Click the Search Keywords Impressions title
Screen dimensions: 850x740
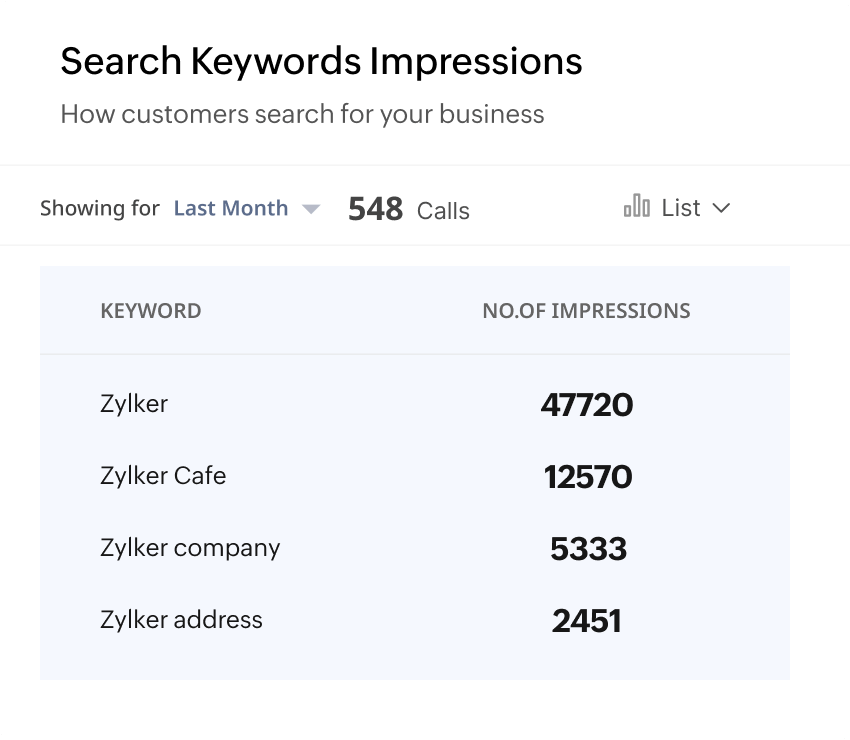pos(321,62)
